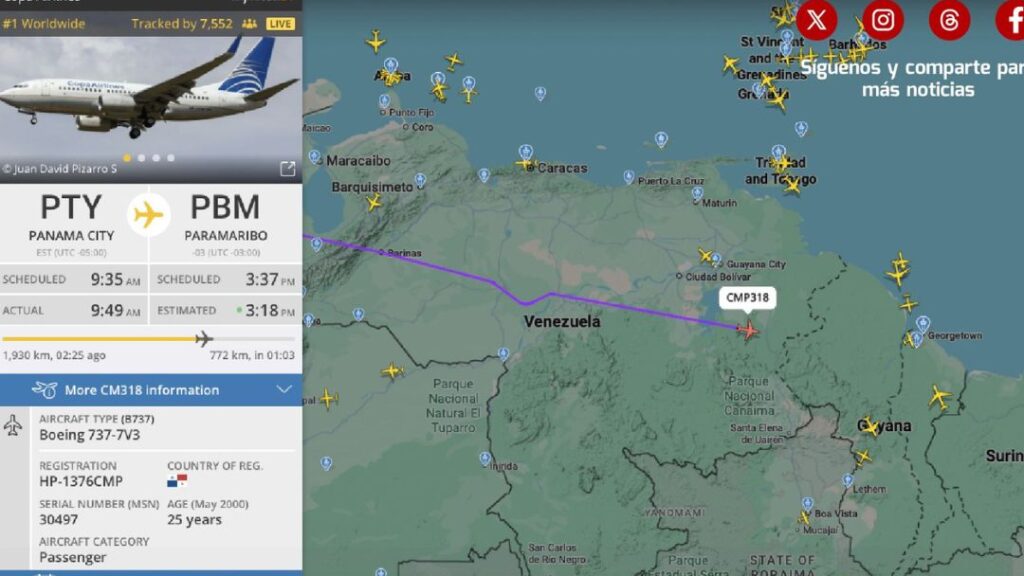Click the Threads social icon
This screenshot has height=576, width=1024.
coord(949,20)
